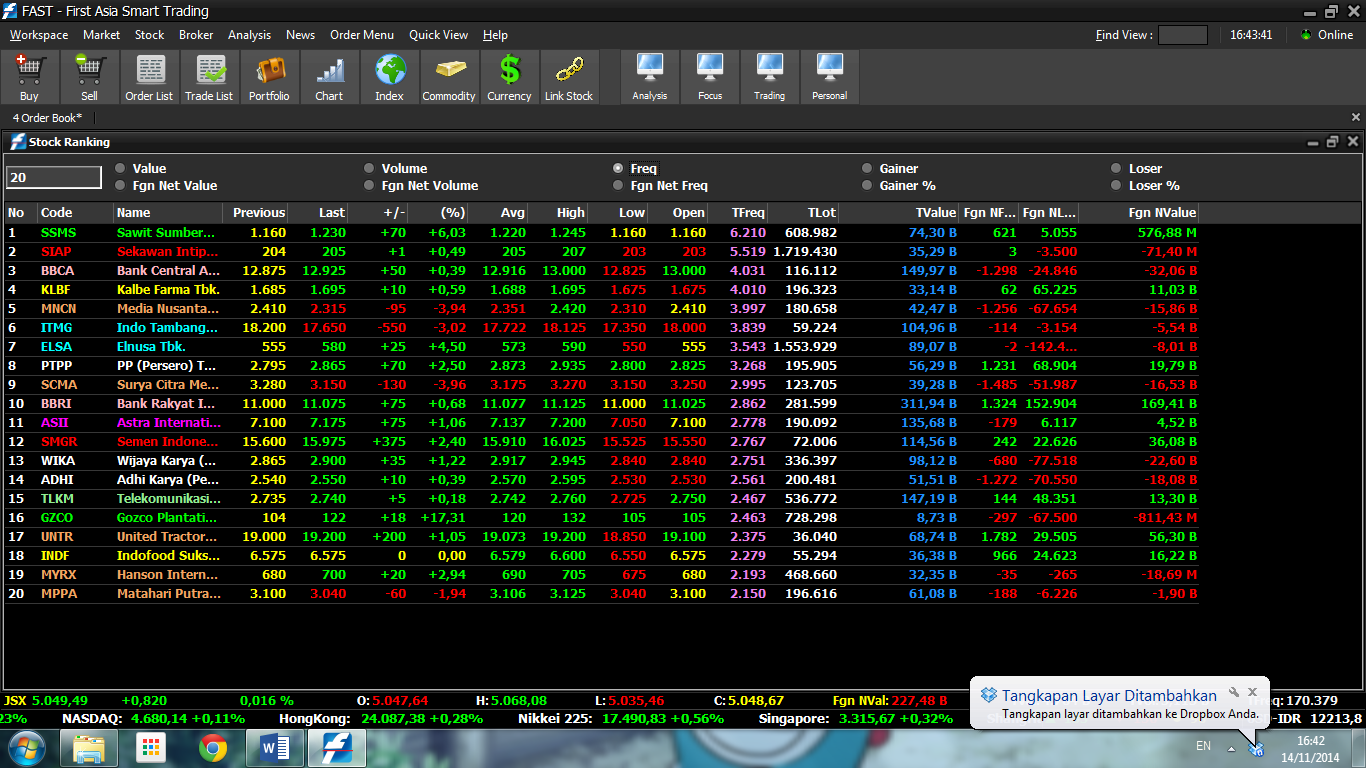Click the Windows Start button
This screenshot has width=1366, height=768.
(25, 747)
